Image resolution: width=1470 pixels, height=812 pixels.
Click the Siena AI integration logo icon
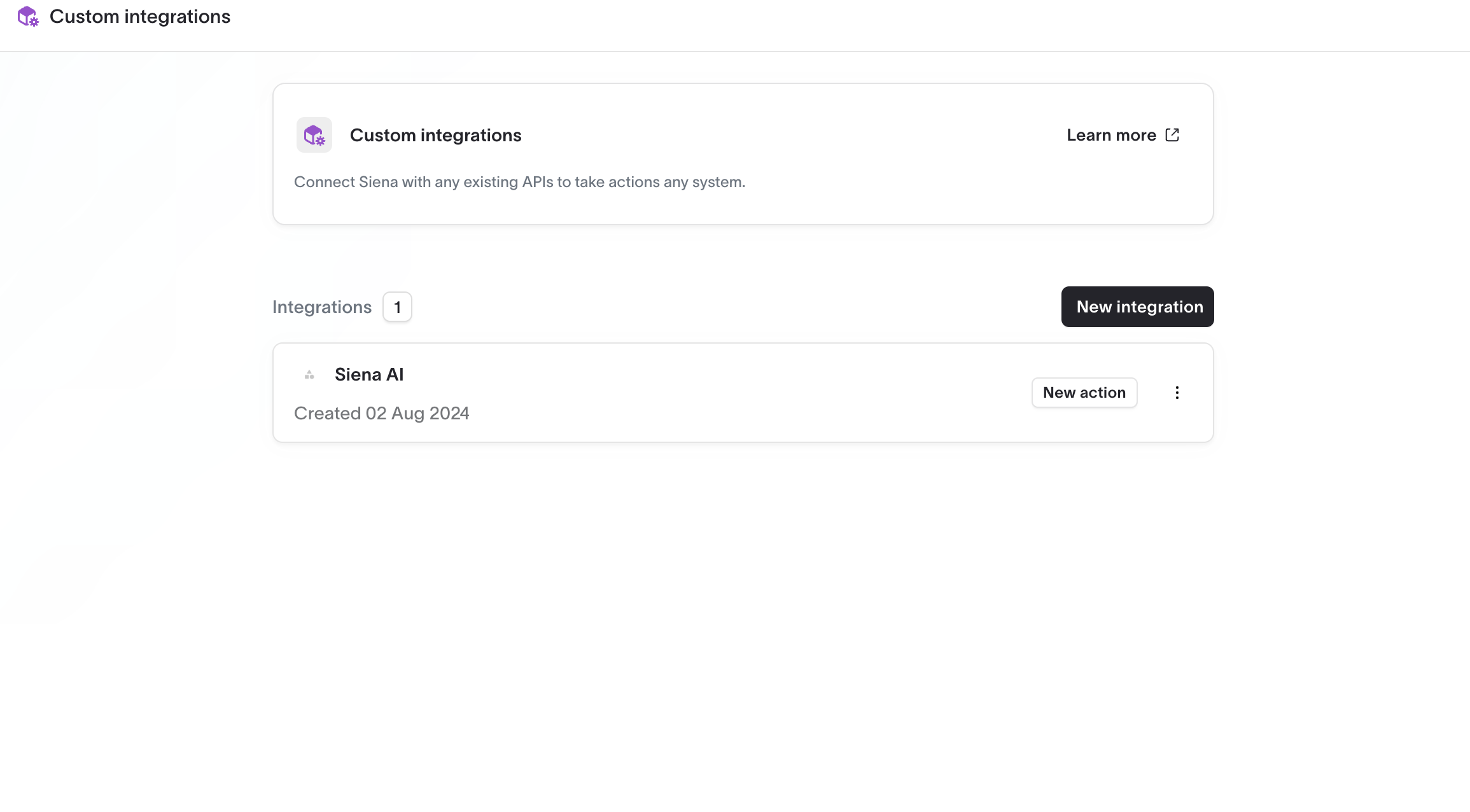(309, 375)
